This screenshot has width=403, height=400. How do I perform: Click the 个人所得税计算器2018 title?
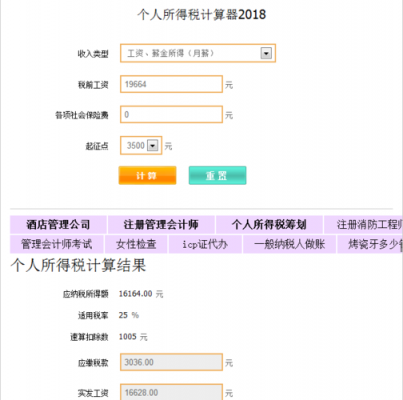(x=201, y=15)
